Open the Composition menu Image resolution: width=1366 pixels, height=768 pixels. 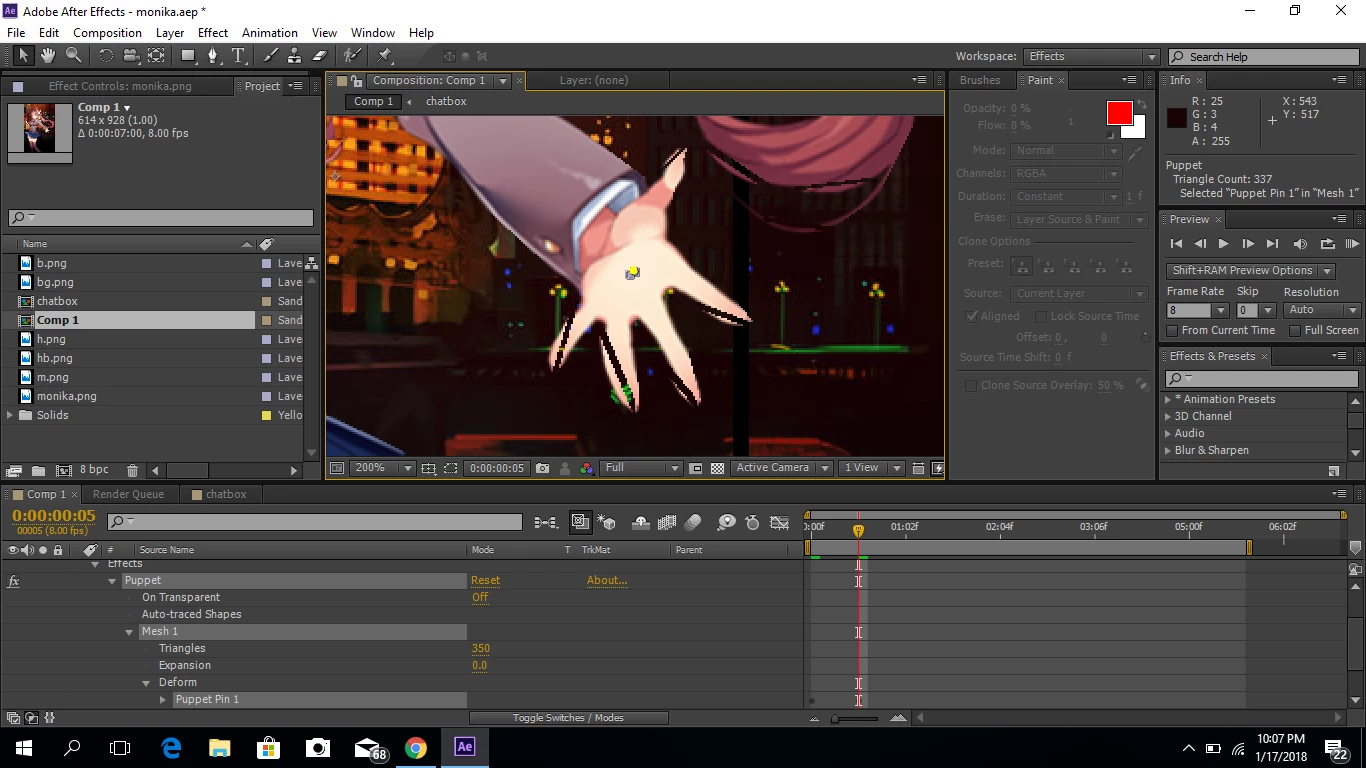coord(107,33)
